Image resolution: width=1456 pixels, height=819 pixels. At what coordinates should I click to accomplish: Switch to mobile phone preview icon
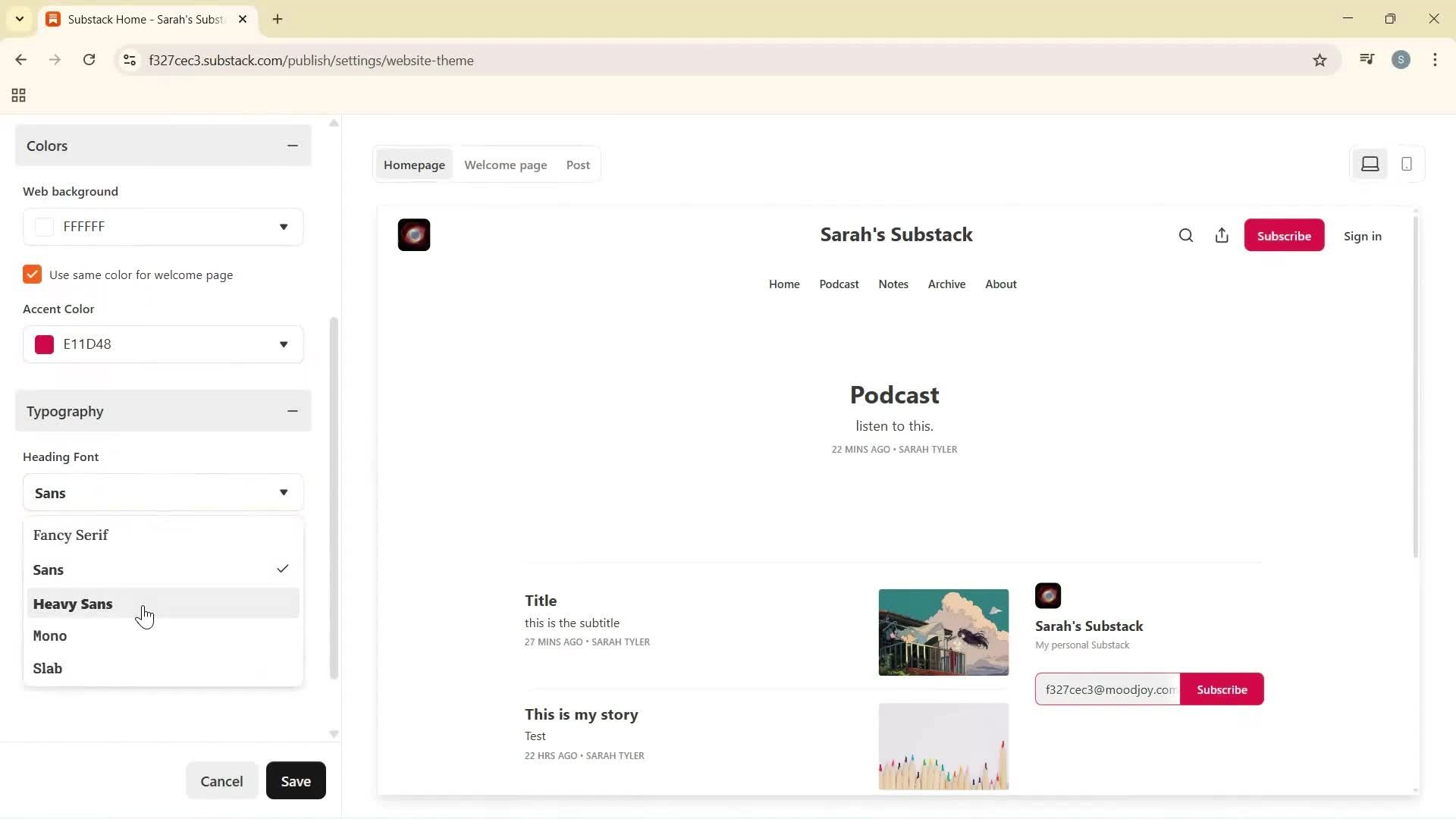(x=1406, y=164)
